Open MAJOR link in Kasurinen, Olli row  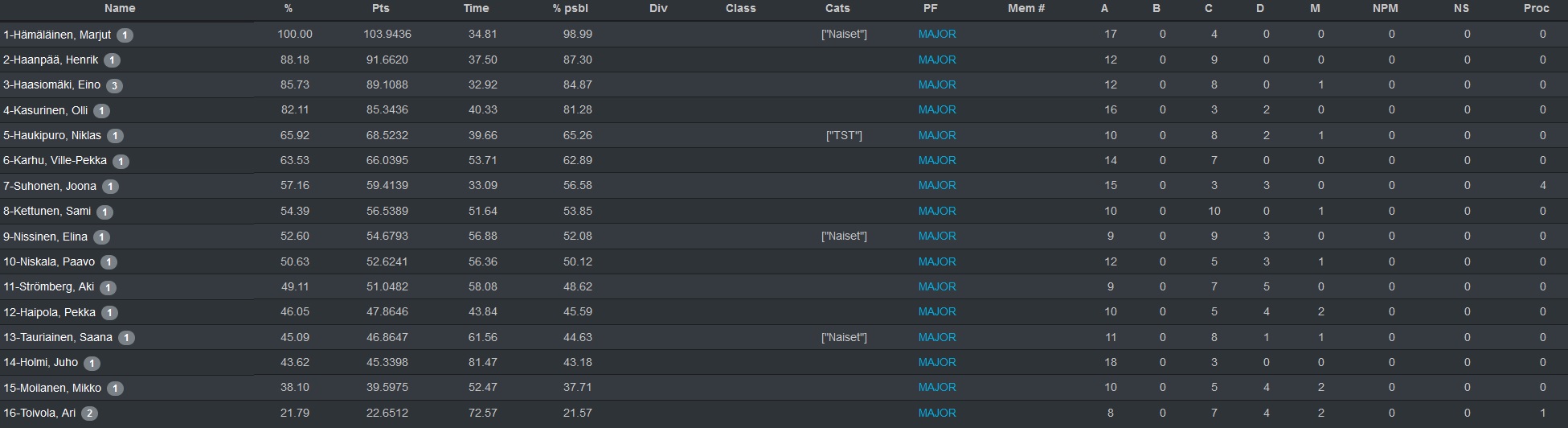click(937, 109)
